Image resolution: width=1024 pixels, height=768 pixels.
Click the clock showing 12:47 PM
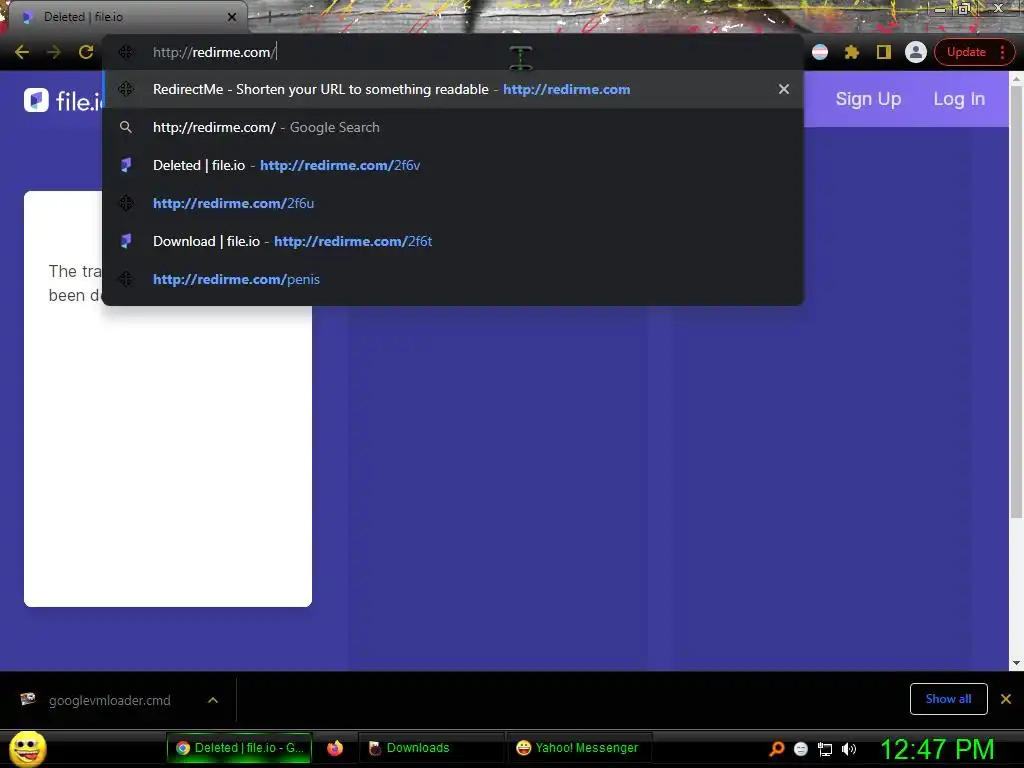click(937, 749)
